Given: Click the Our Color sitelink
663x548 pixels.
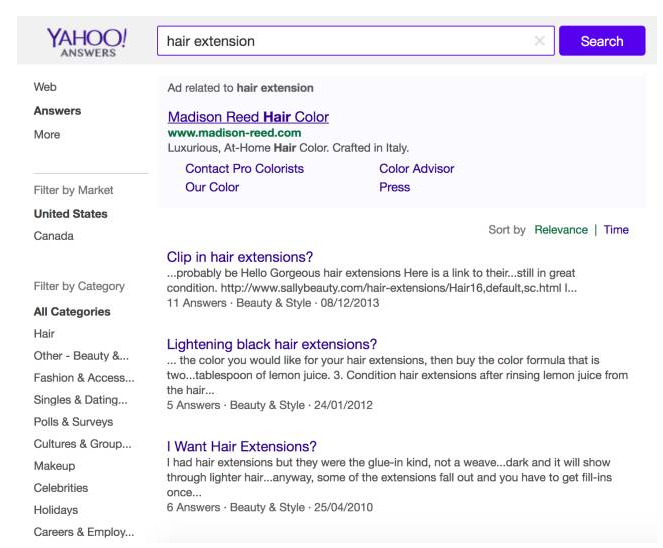Looking at the screenshot, I should pos(212,187).
